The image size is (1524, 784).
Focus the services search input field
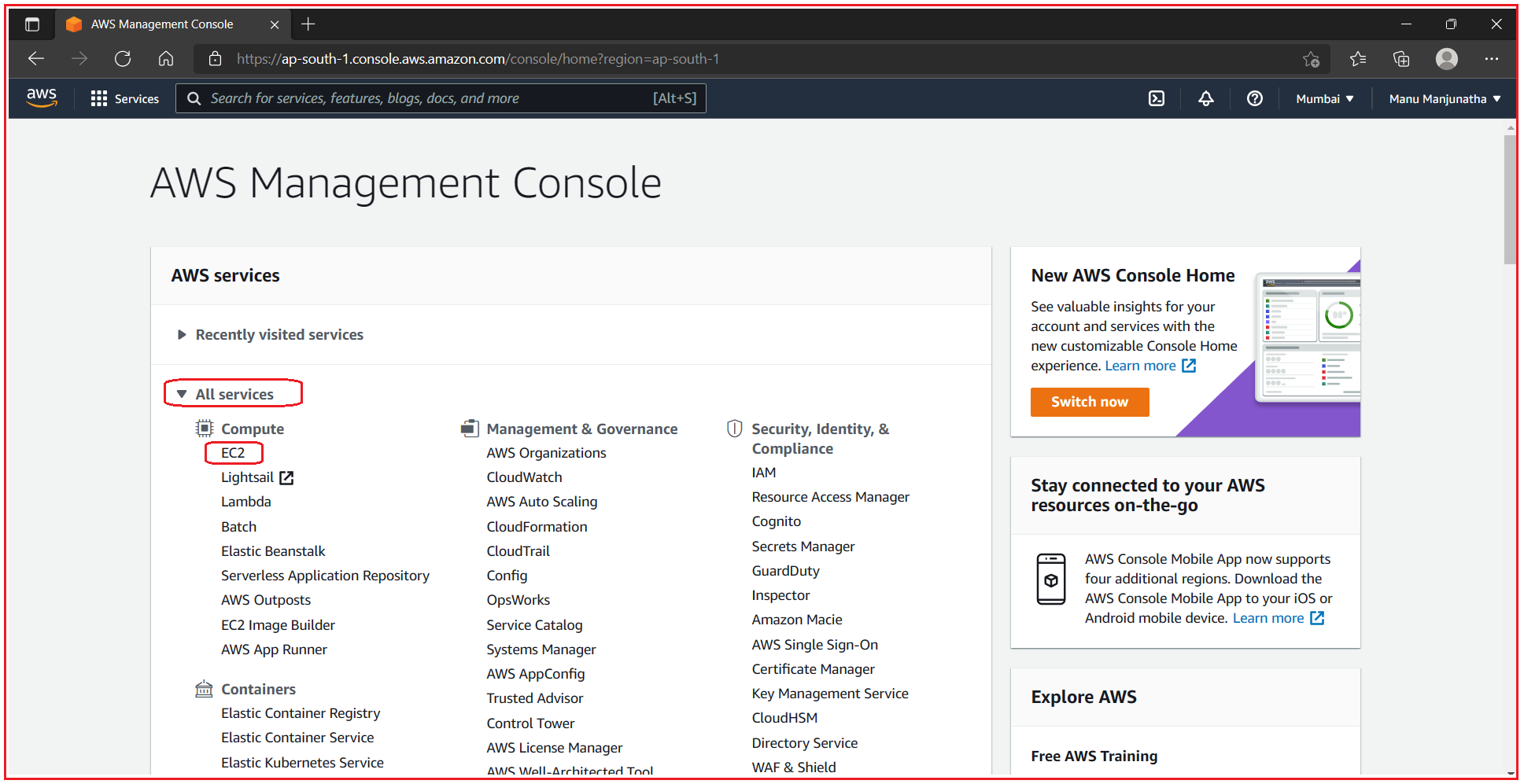click(x=441, y=98)
